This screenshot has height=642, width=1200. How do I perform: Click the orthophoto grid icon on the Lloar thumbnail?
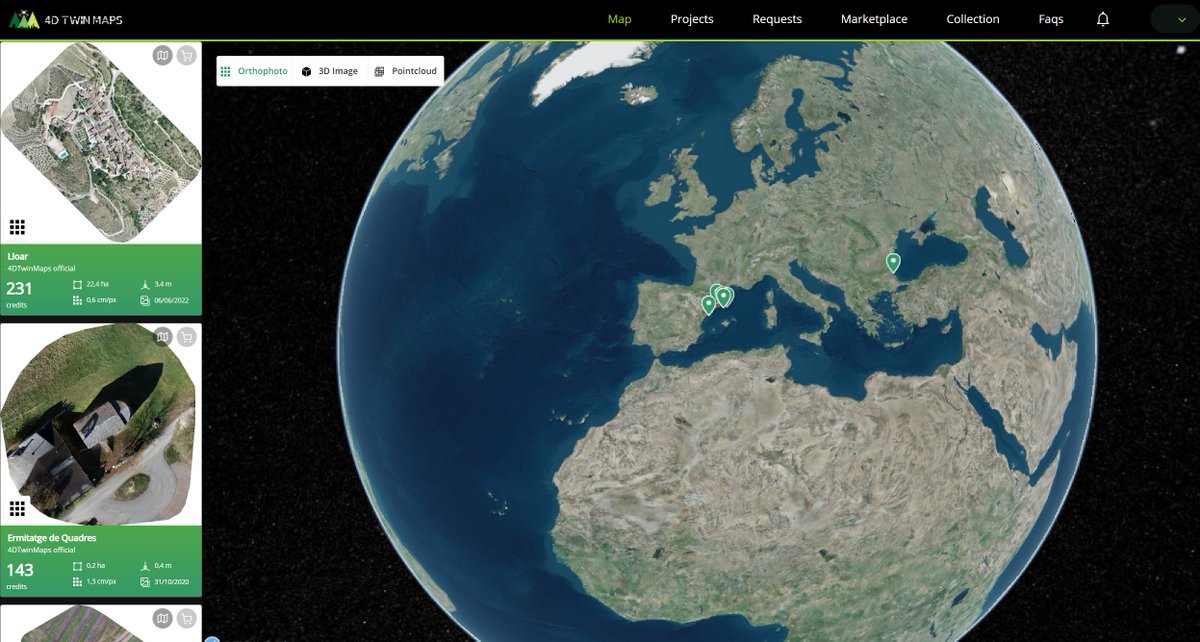[x=17, y=227]
